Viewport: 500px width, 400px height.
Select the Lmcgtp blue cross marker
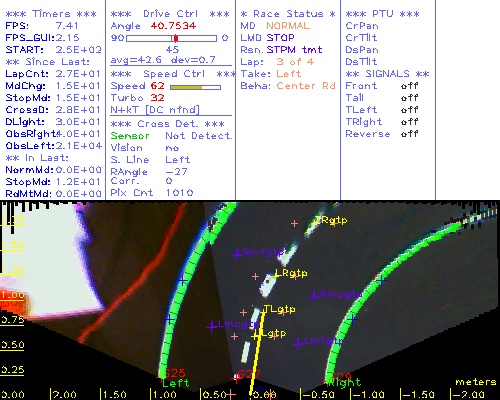point(212,326)
